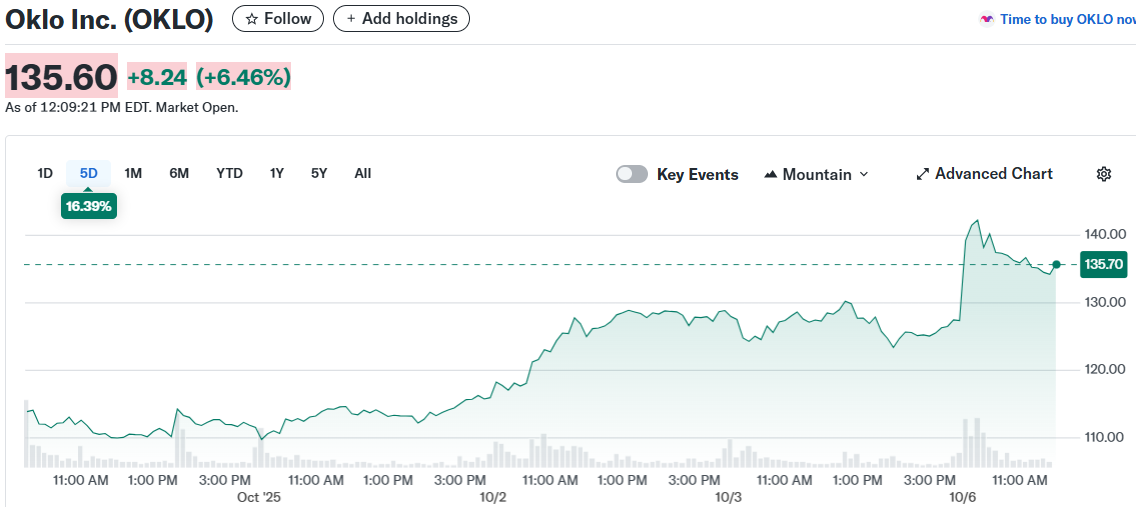The image size is (1136, 507).
Task: Click the Advanced Chart link text
Action: (x=993, y=174)
